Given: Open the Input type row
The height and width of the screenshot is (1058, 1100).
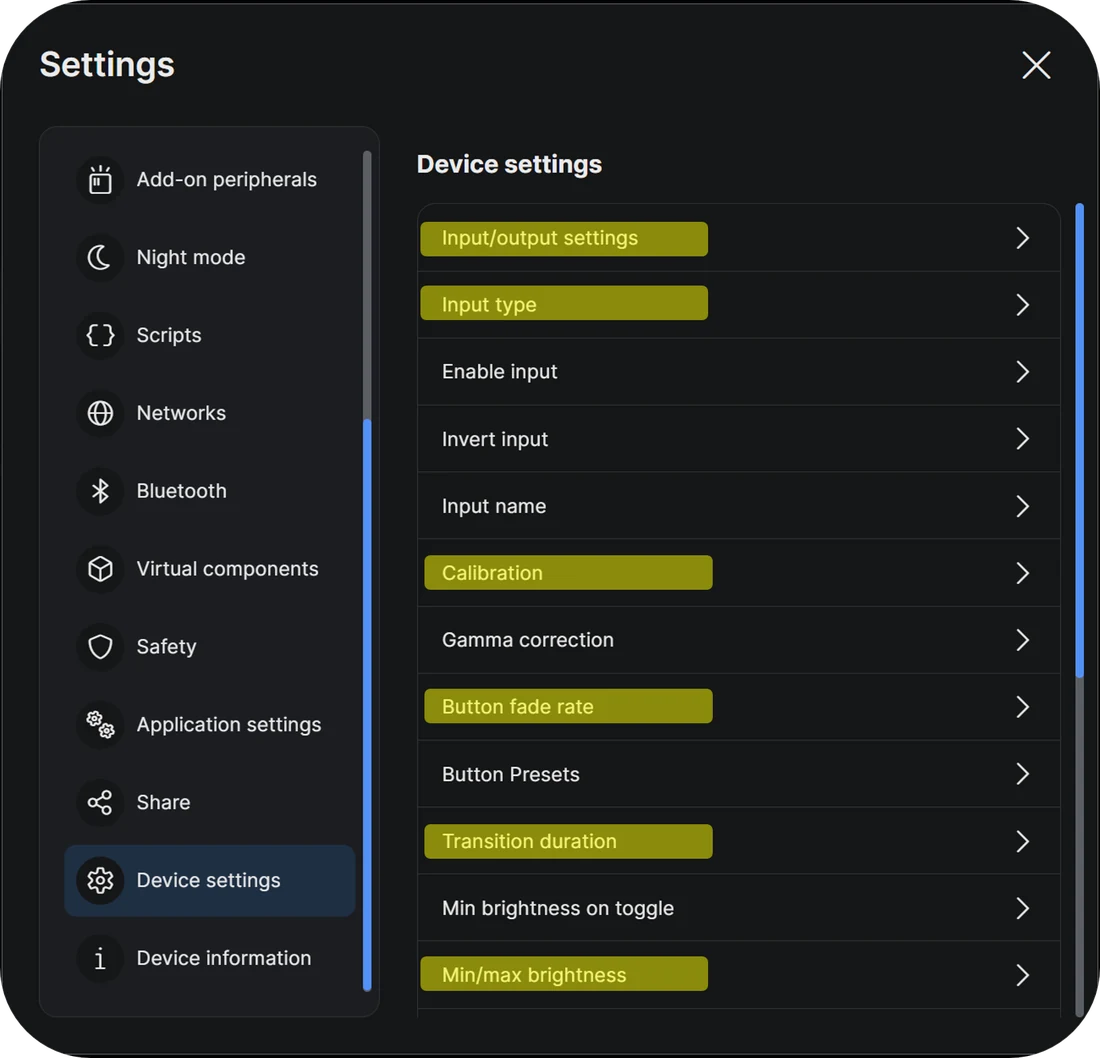Looking at the screenshot, I should click(739, 305).
